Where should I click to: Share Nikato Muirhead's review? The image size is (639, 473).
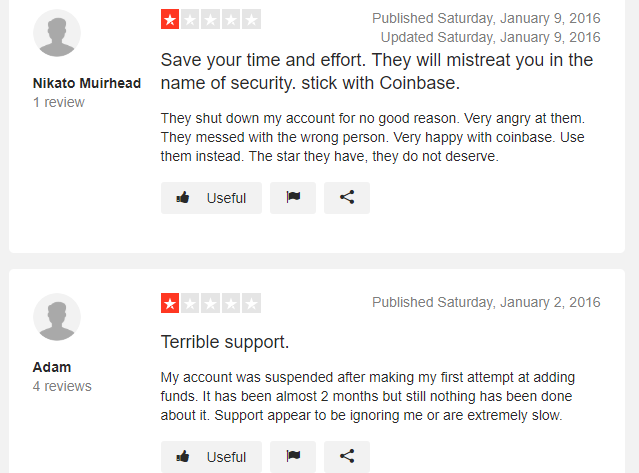[347, 198]
